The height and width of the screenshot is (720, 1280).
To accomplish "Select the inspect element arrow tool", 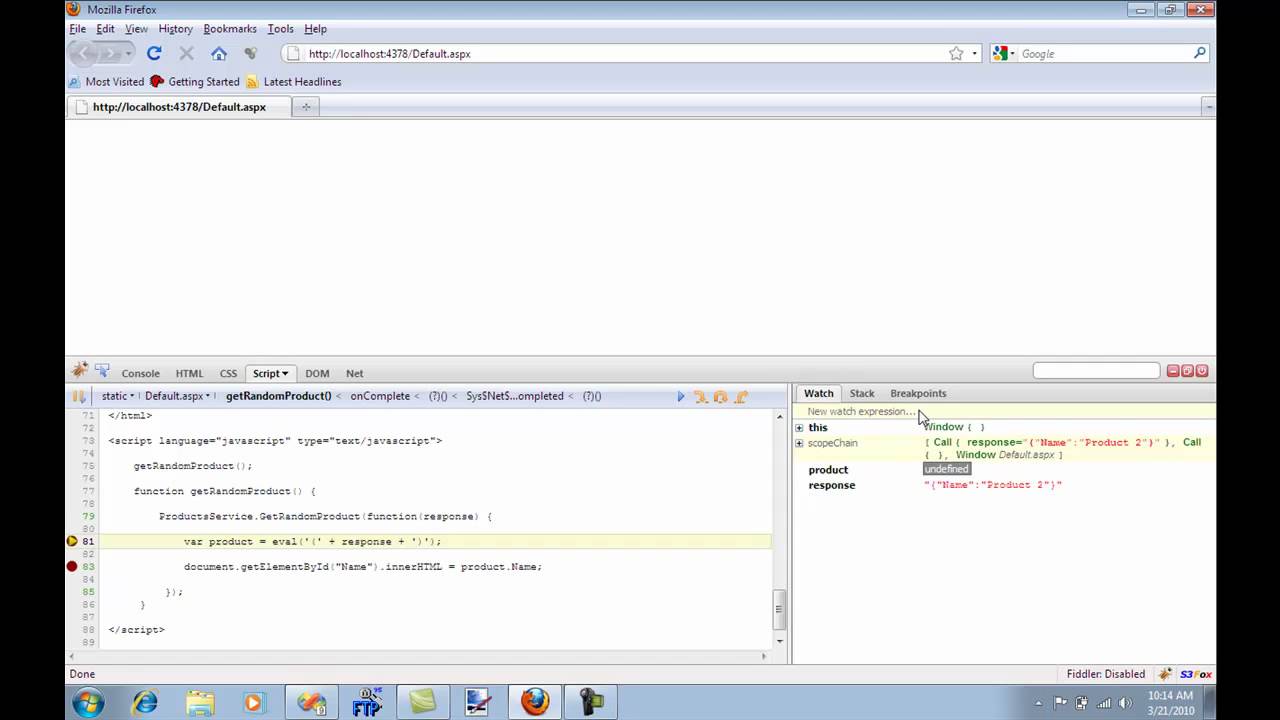I will (x=102, y=369).
